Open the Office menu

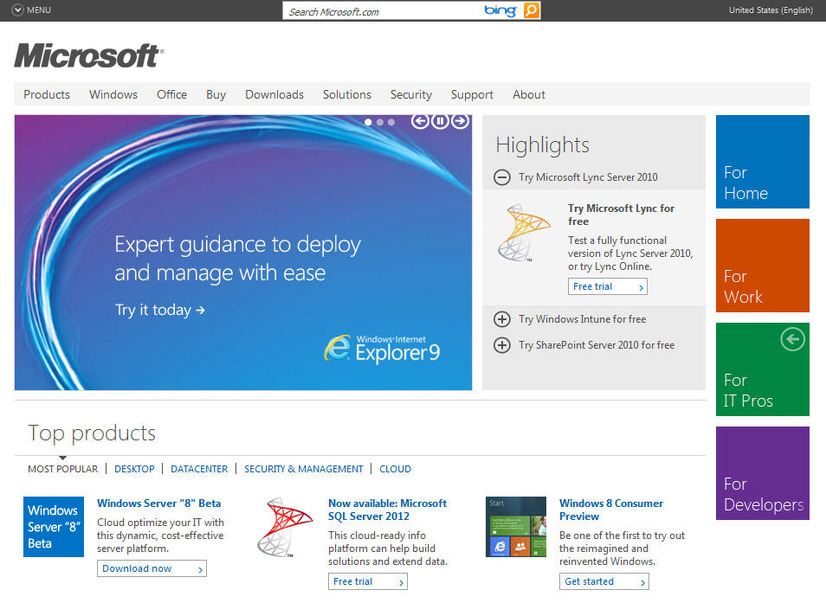tap(172, 95)
